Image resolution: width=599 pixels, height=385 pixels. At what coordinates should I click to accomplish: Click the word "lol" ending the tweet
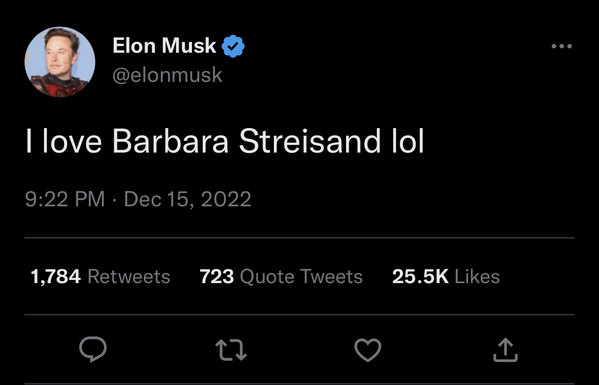click(408, 141)
